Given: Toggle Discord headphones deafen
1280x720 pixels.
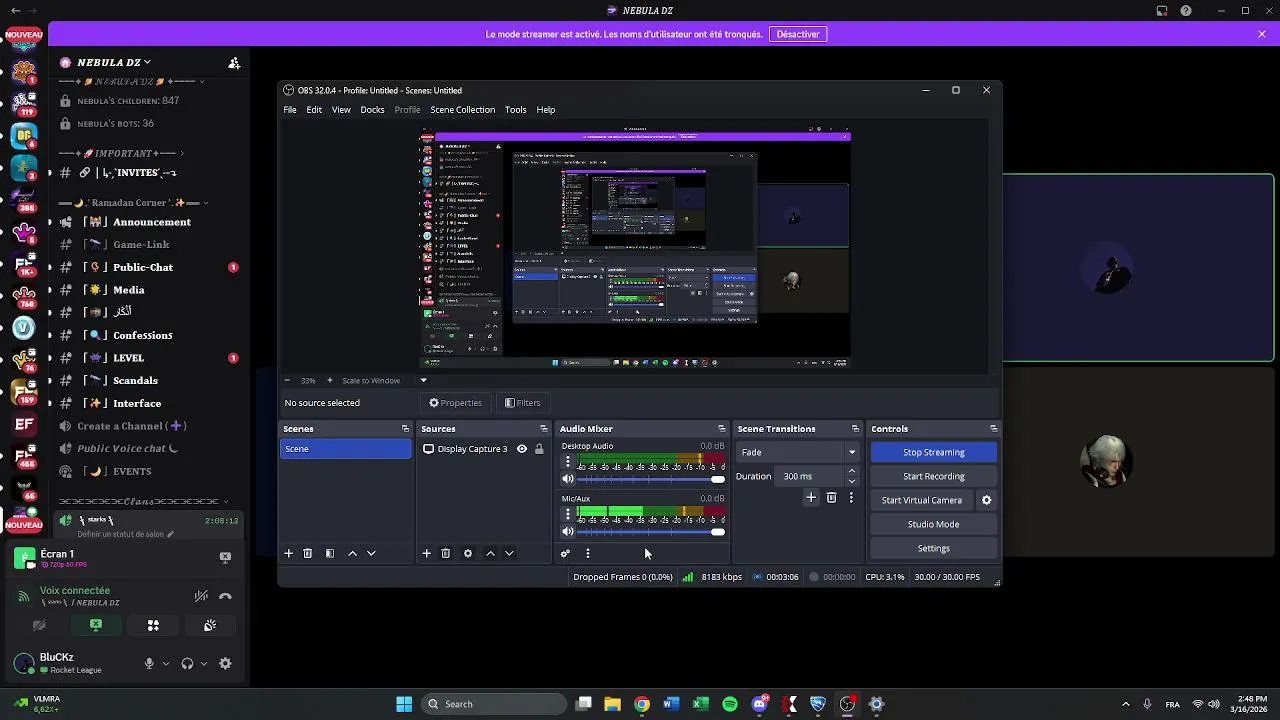Looking at the screenshot, I should [187, 663].
